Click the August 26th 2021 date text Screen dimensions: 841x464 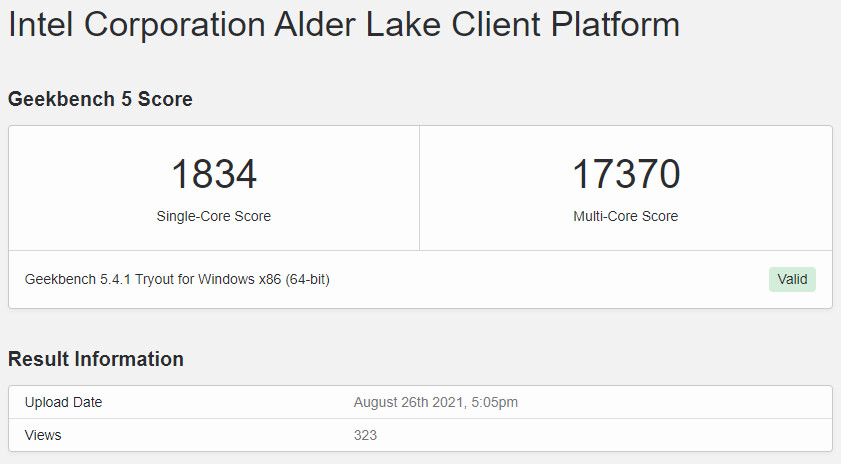click(410, 402)
